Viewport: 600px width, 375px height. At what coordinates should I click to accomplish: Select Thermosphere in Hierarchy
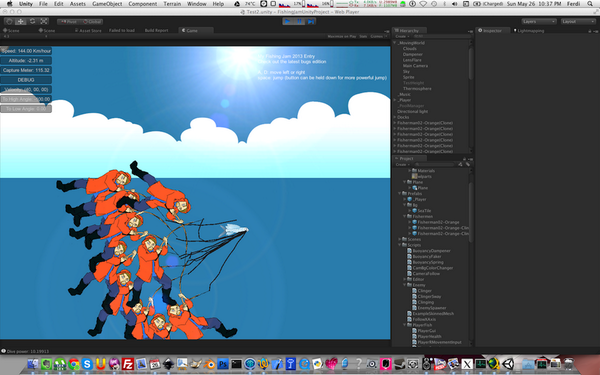[x=417, y=88]
